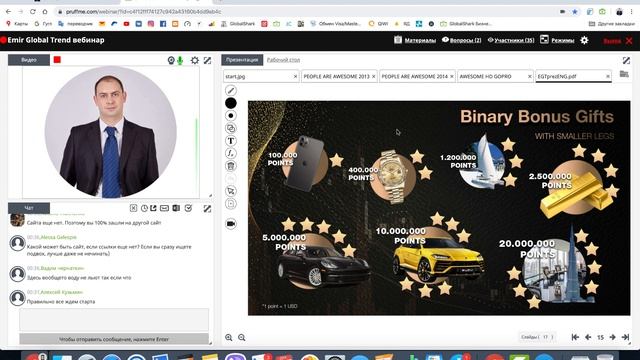Jump to the last slide
Screen dimensions: 640x360
(x=625, y=337)
